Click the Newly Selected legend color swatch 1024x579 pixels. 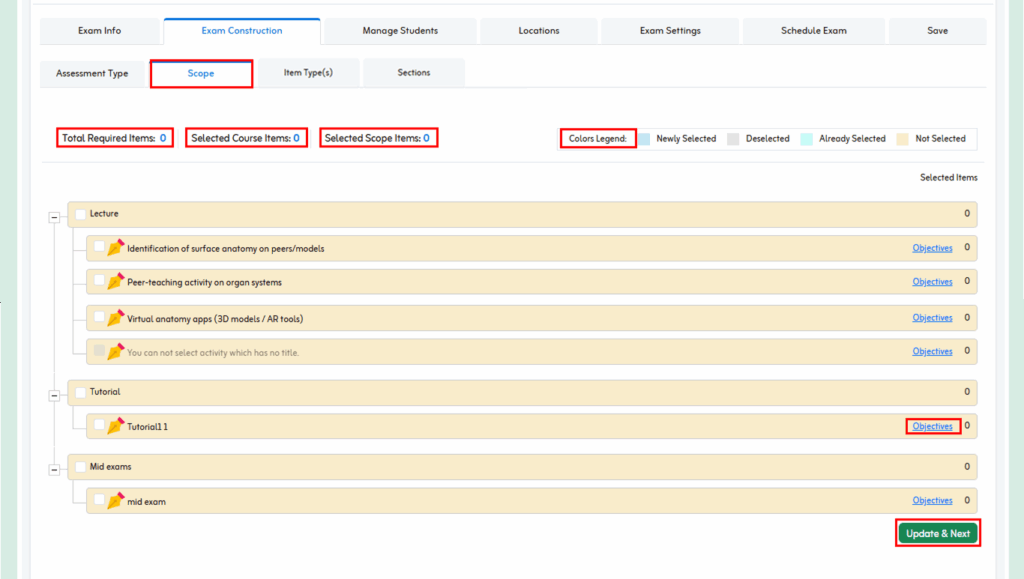[645, 139]
